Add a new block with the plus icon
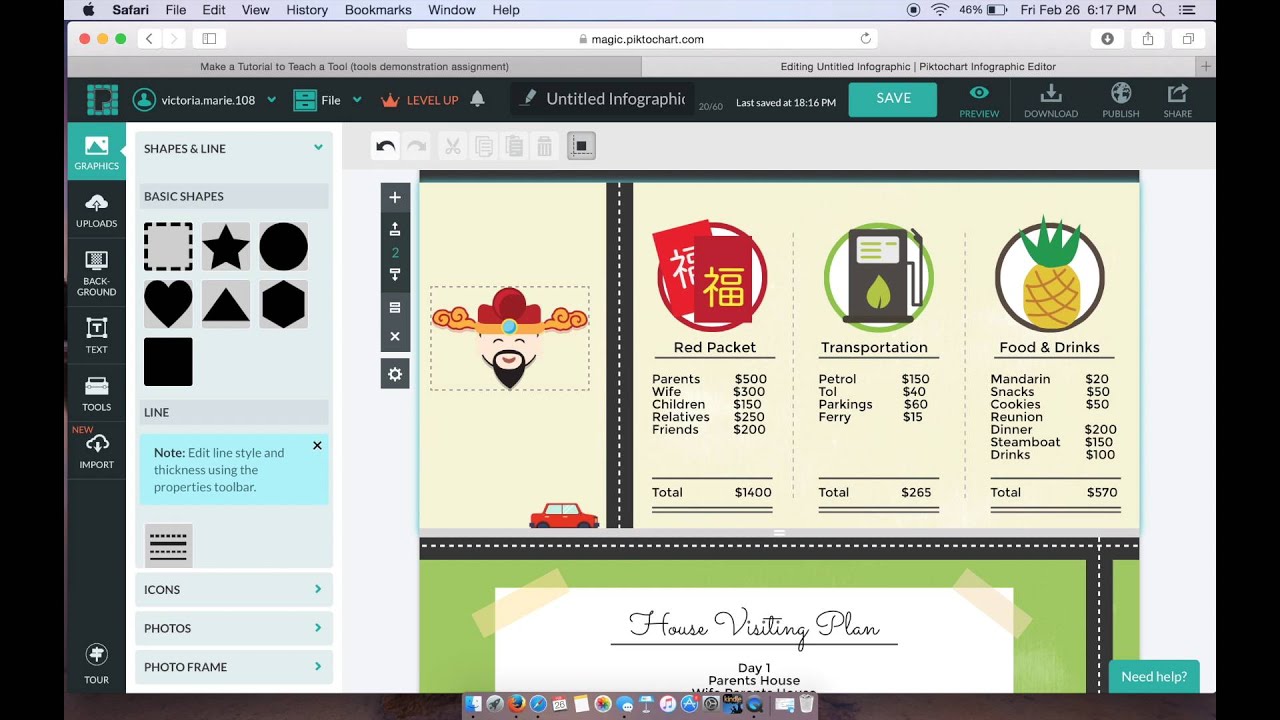Viewport: 1280px width, 720px height. 395,198
